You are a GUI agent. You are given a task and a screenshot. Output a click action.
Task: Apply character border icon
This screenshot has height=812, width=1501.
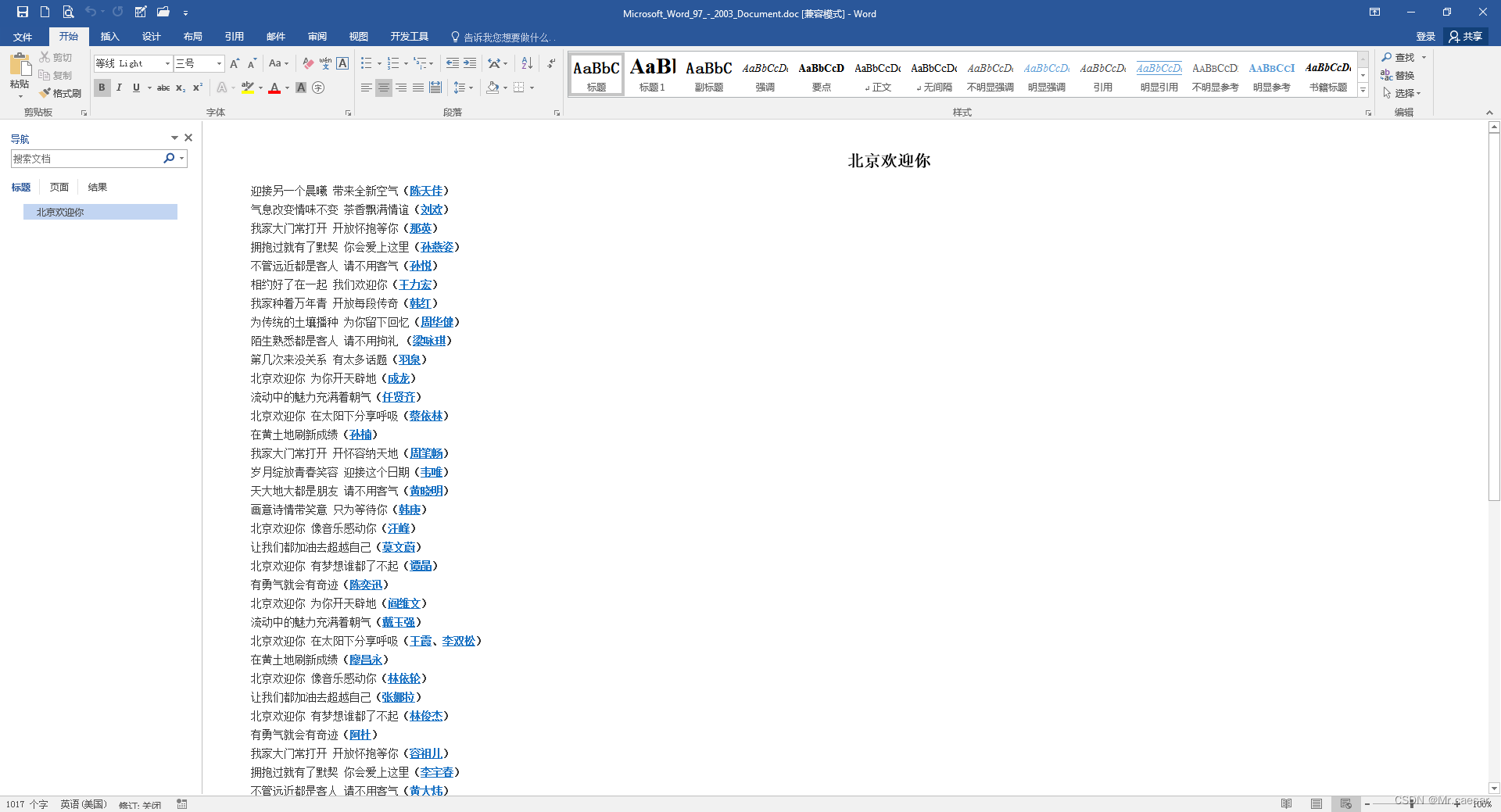(x=342, y=63)
